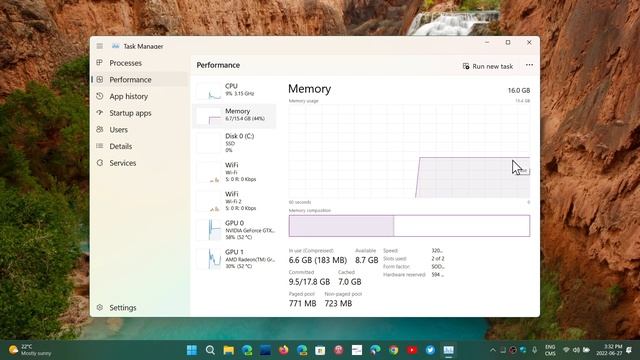This screenshot has height=360, width=640.
Task: Click the battery icon in system tray
Action: click(587, 350)
